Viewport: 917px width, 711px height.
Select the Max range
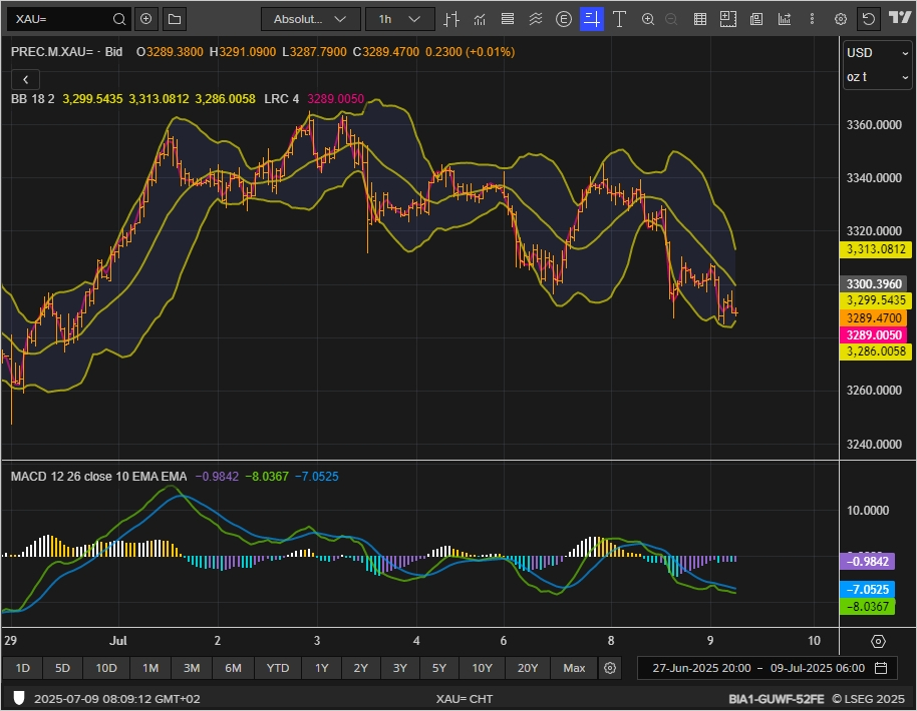(x=574, y=668)
